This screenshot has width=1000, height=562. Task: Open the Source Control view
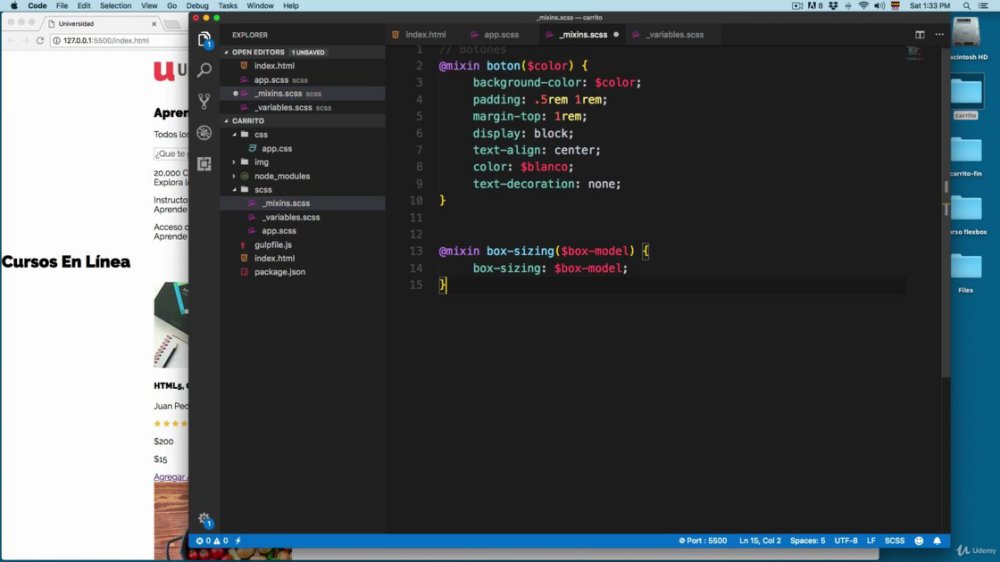[x=204, y=101]
